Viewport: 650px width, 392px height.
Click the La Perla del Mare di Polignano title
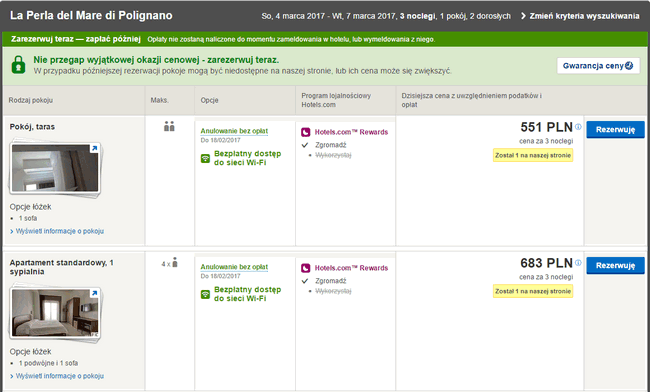coord(91,15)
